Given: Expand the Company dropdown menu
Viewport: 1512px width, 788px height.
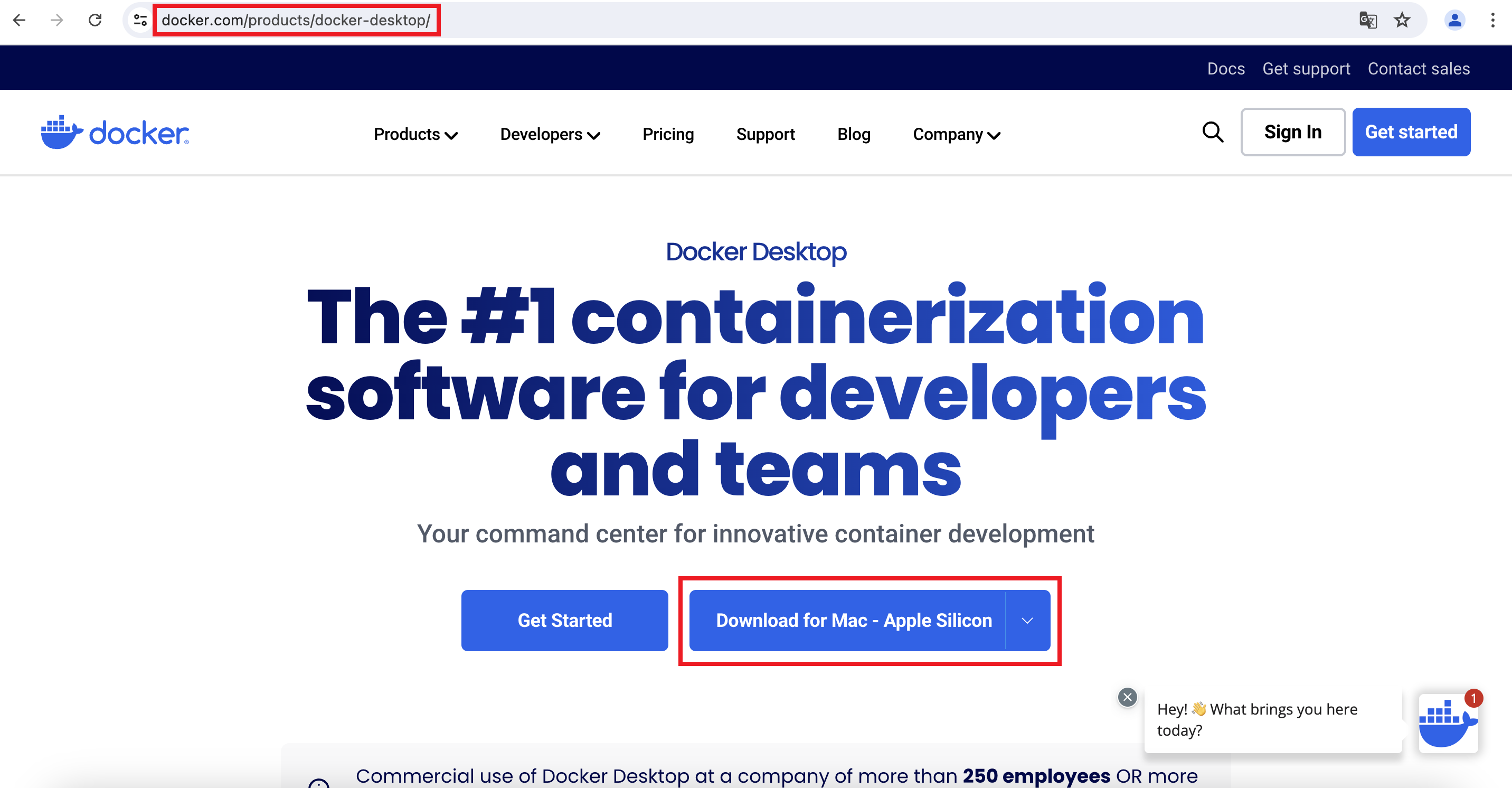Looking at the screenshot, I should 956,135.
